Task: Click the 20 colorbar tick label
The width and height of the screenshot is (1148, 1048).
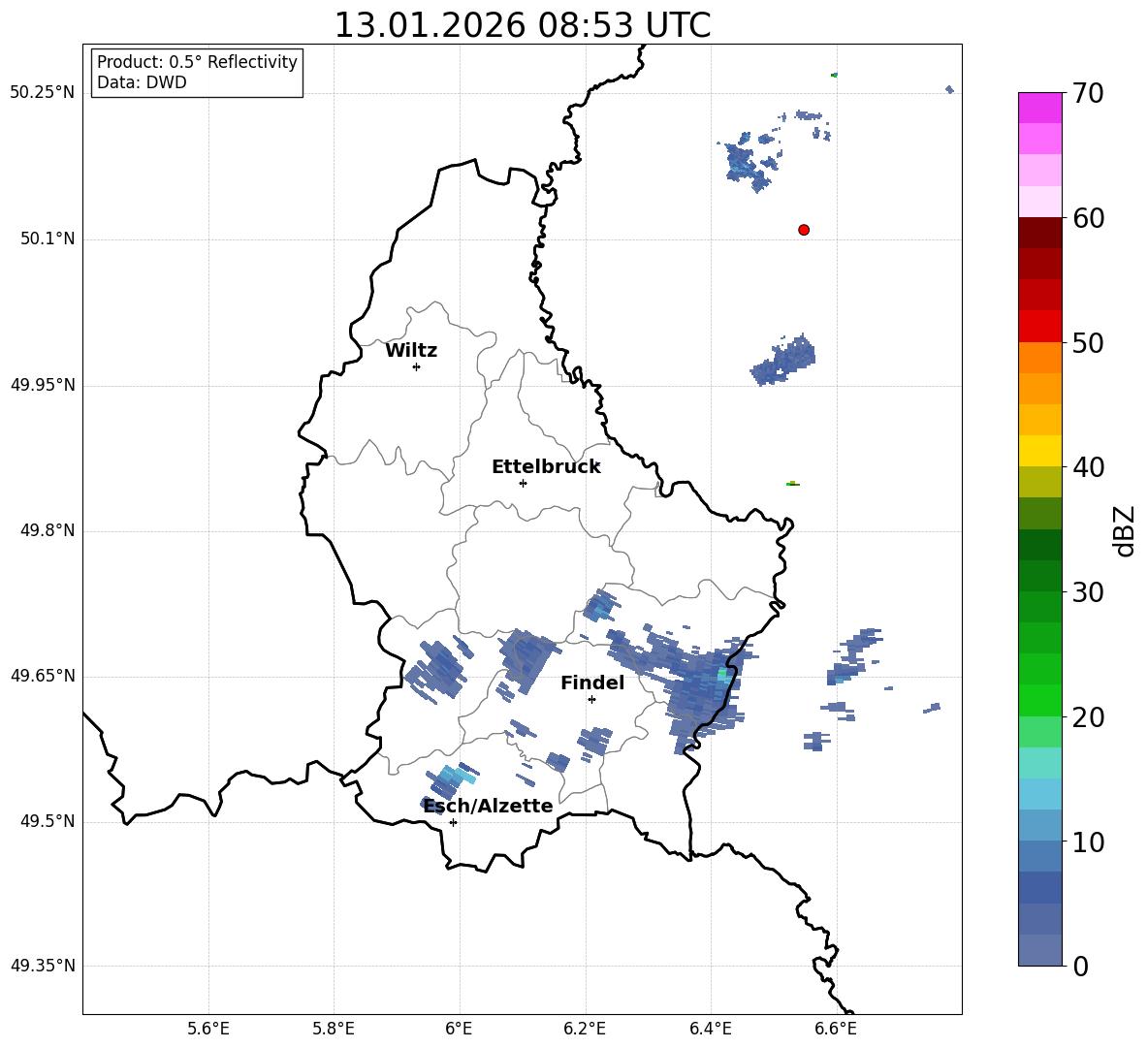Action: (x=1088, y=716)
